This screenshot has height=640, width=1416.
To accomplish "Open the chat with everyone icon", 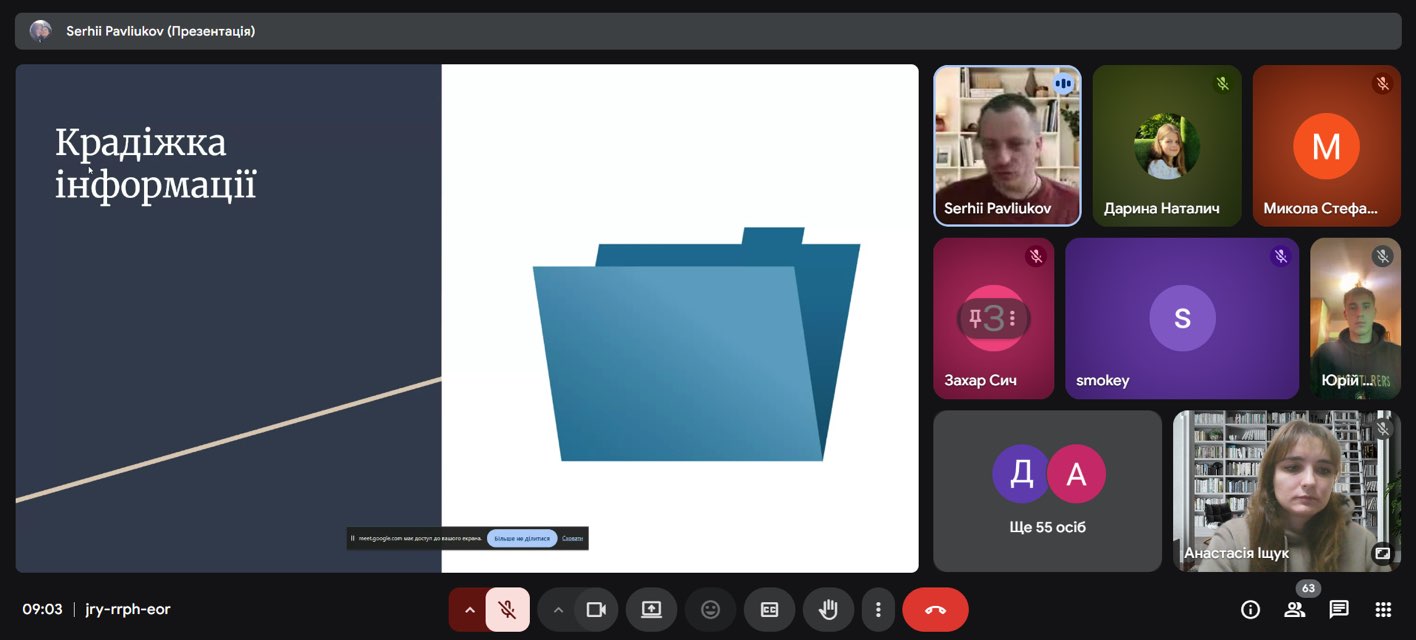I will [1339, 609].
